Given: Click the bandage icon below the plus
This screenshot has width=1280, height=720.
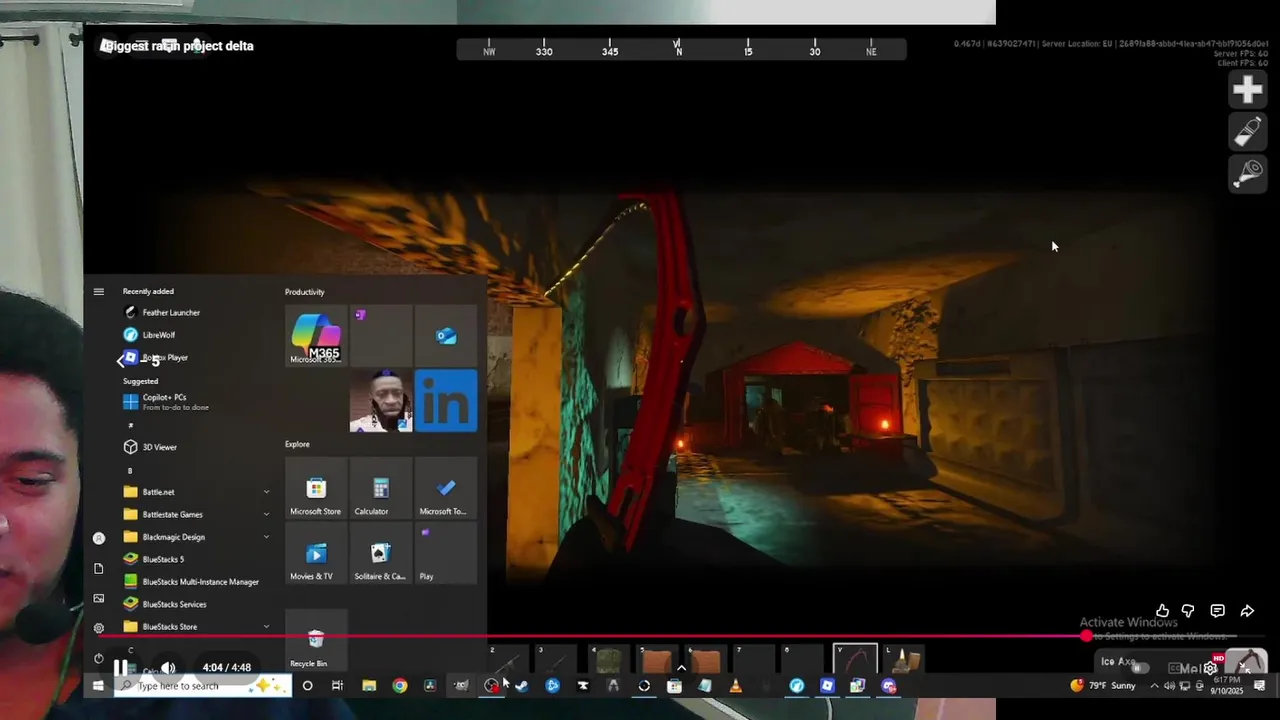Looking at the screenshot, I should pos(1247,132).
